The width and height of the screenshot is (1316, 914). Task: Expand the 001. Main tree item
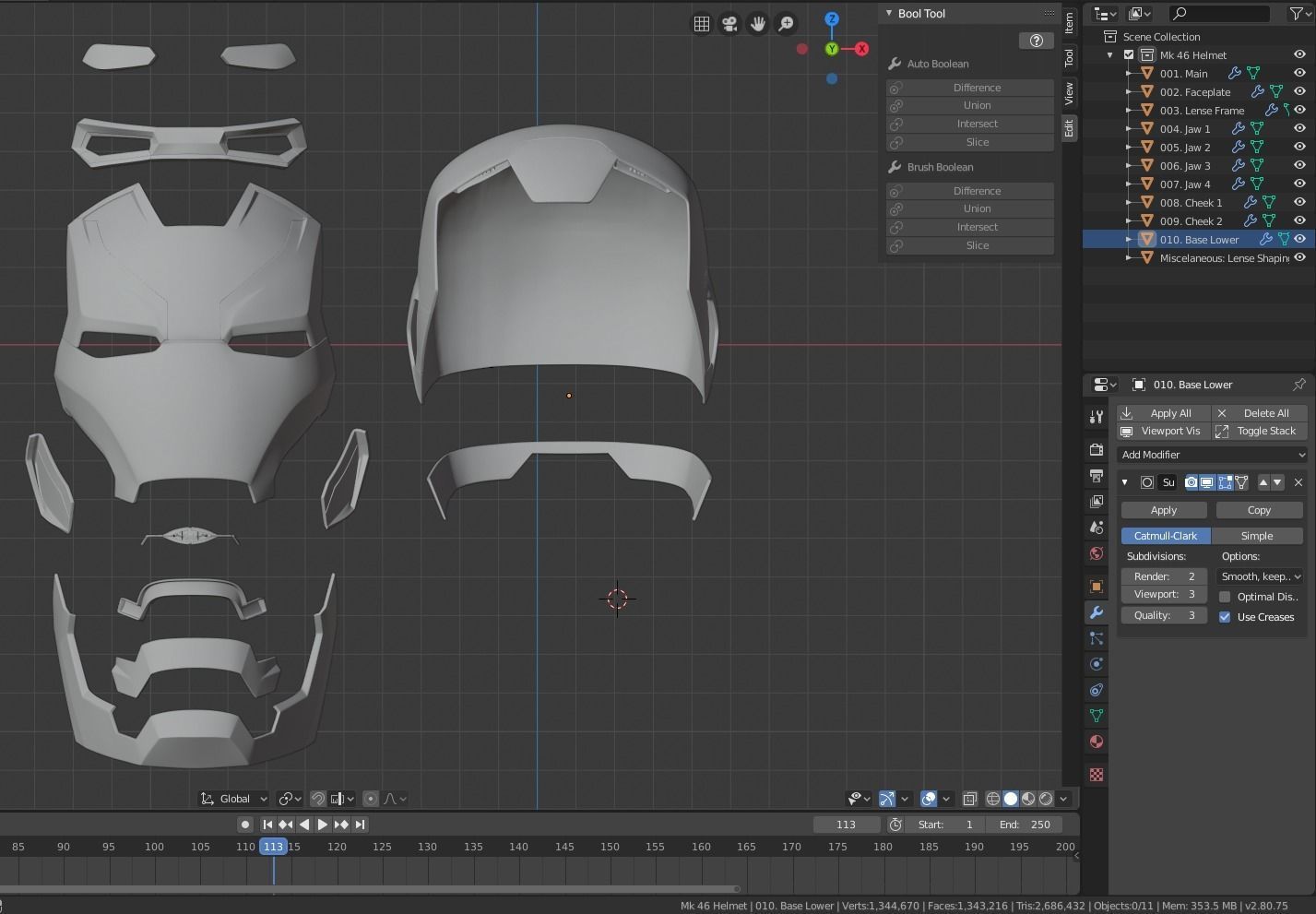(x=1129, y=74)
